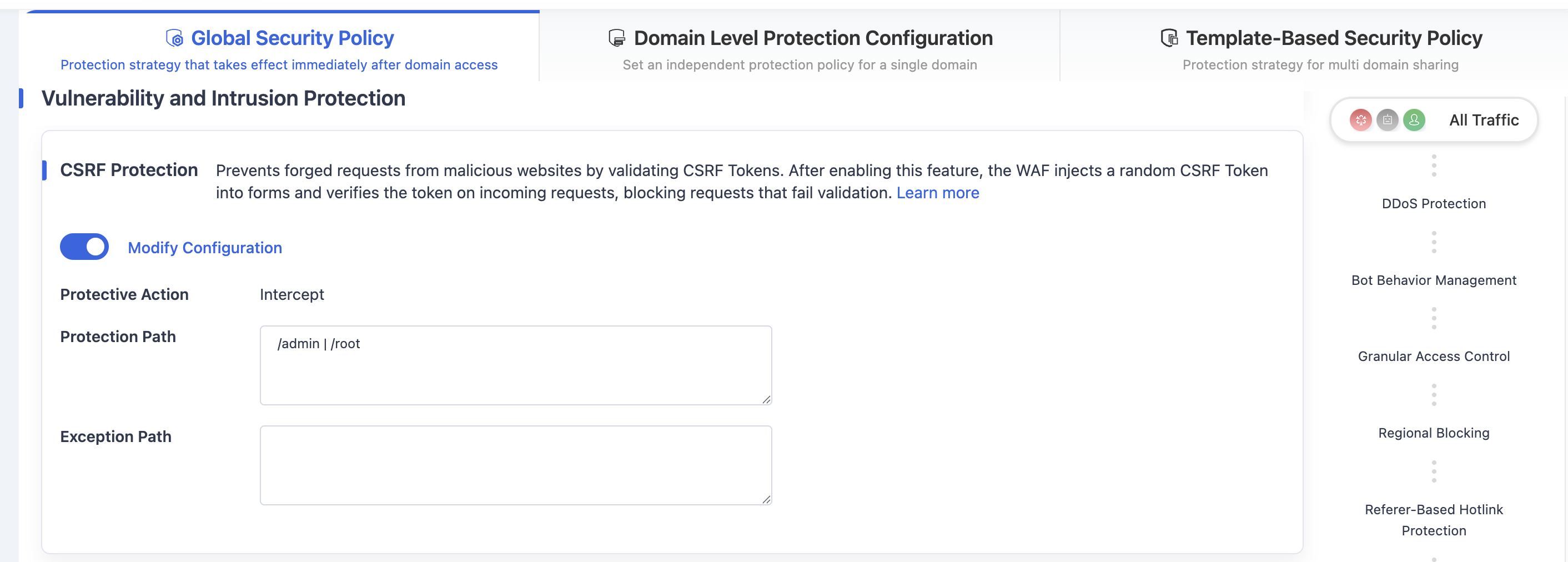This screenshot has height=562, width=1568.
Task: Click the Domain Level Protection Configuration icon
Action: click(617, 38)
